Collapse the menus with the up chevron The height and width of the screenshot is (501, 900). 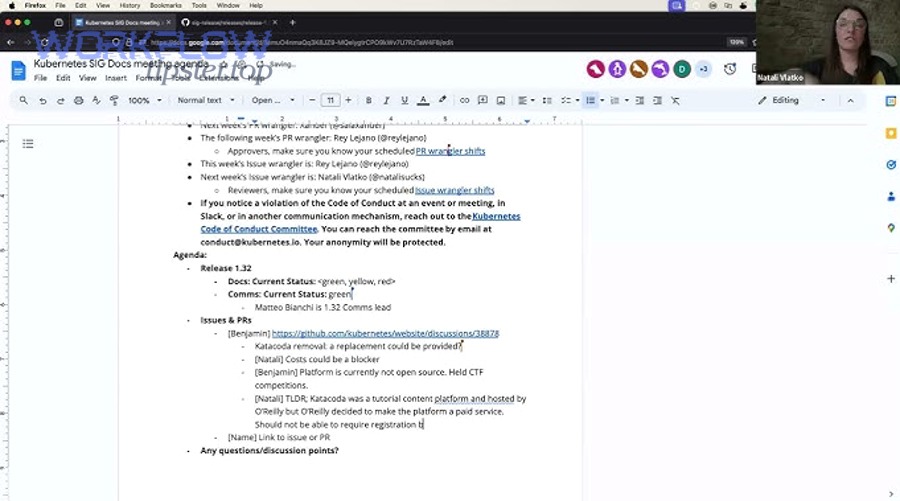click(851, 100)
